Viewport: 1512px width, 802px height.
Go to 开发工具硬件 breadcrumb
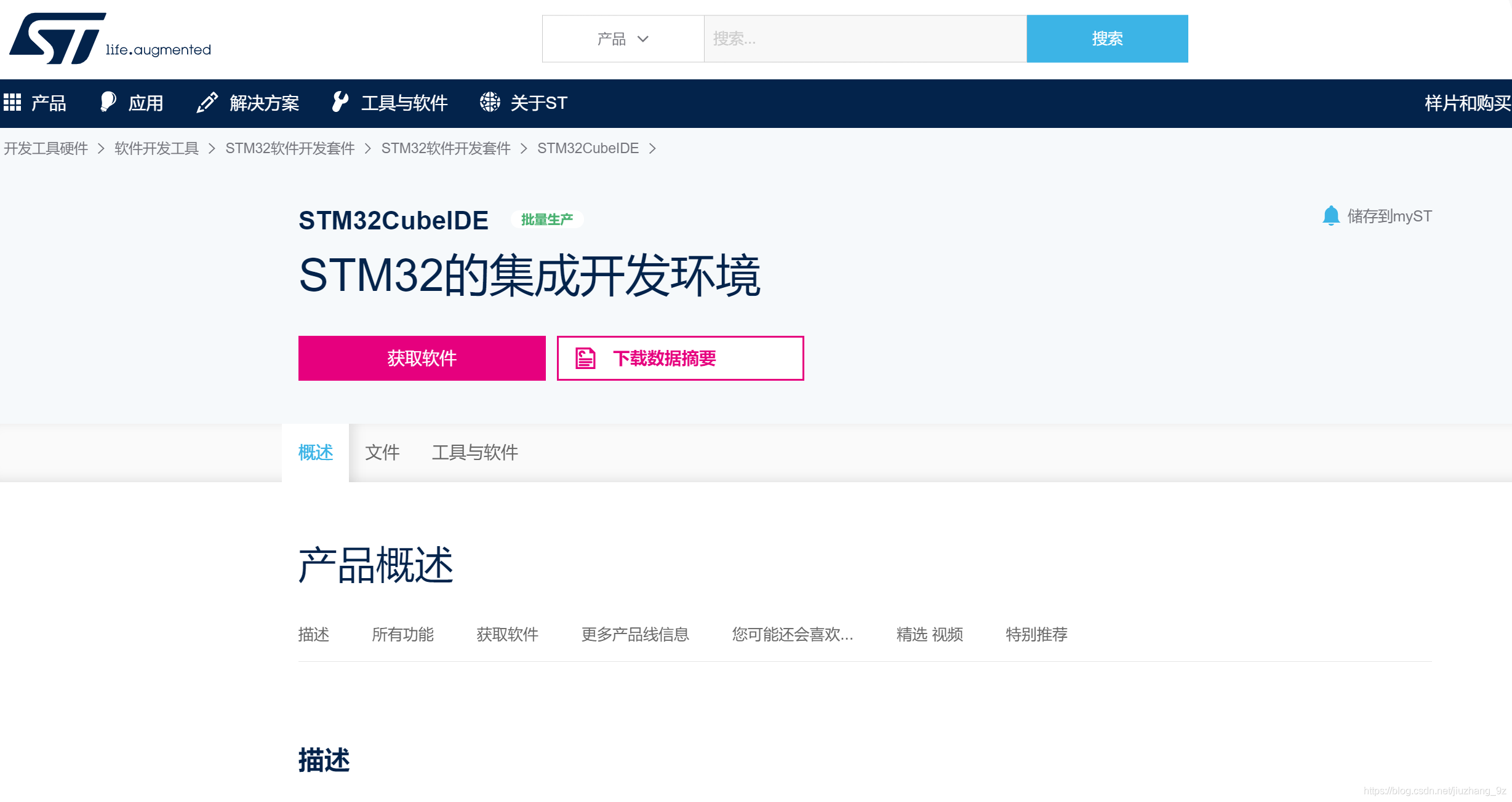[46, 148]
